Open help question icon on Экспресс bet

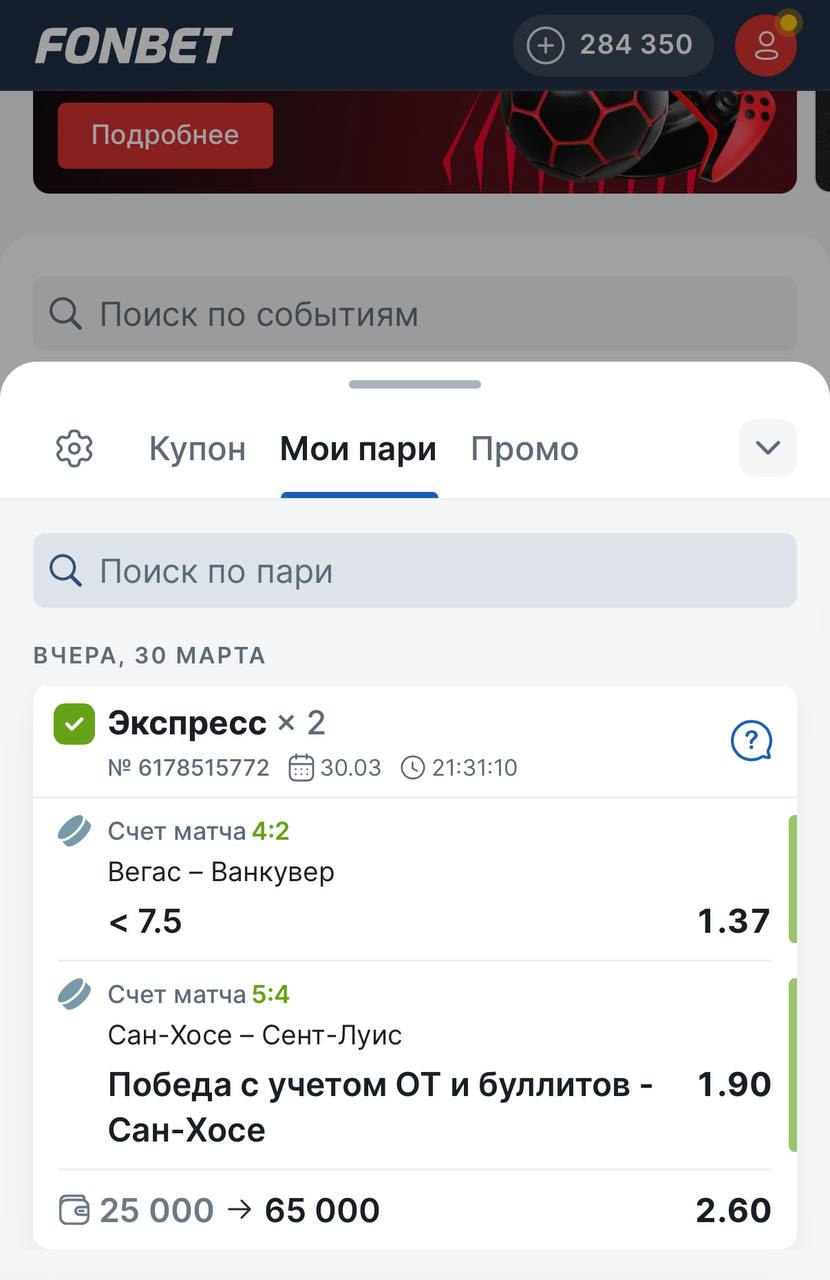tap(751, 741)
